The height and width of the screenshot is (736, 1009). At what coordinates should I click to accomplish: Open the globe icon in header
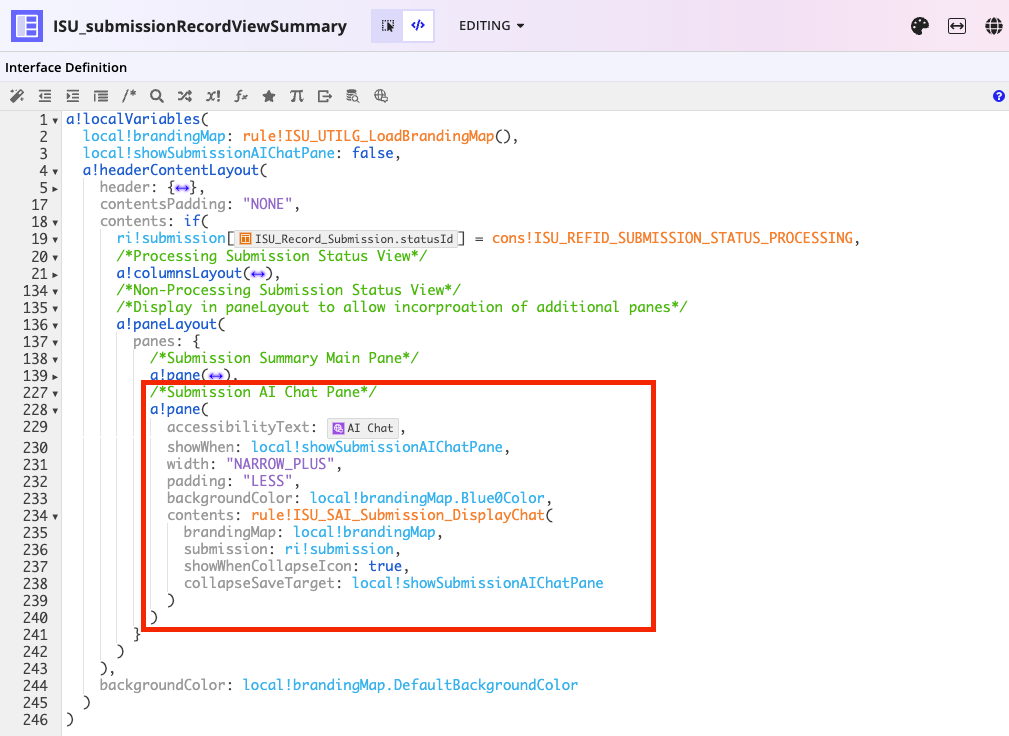994,26
